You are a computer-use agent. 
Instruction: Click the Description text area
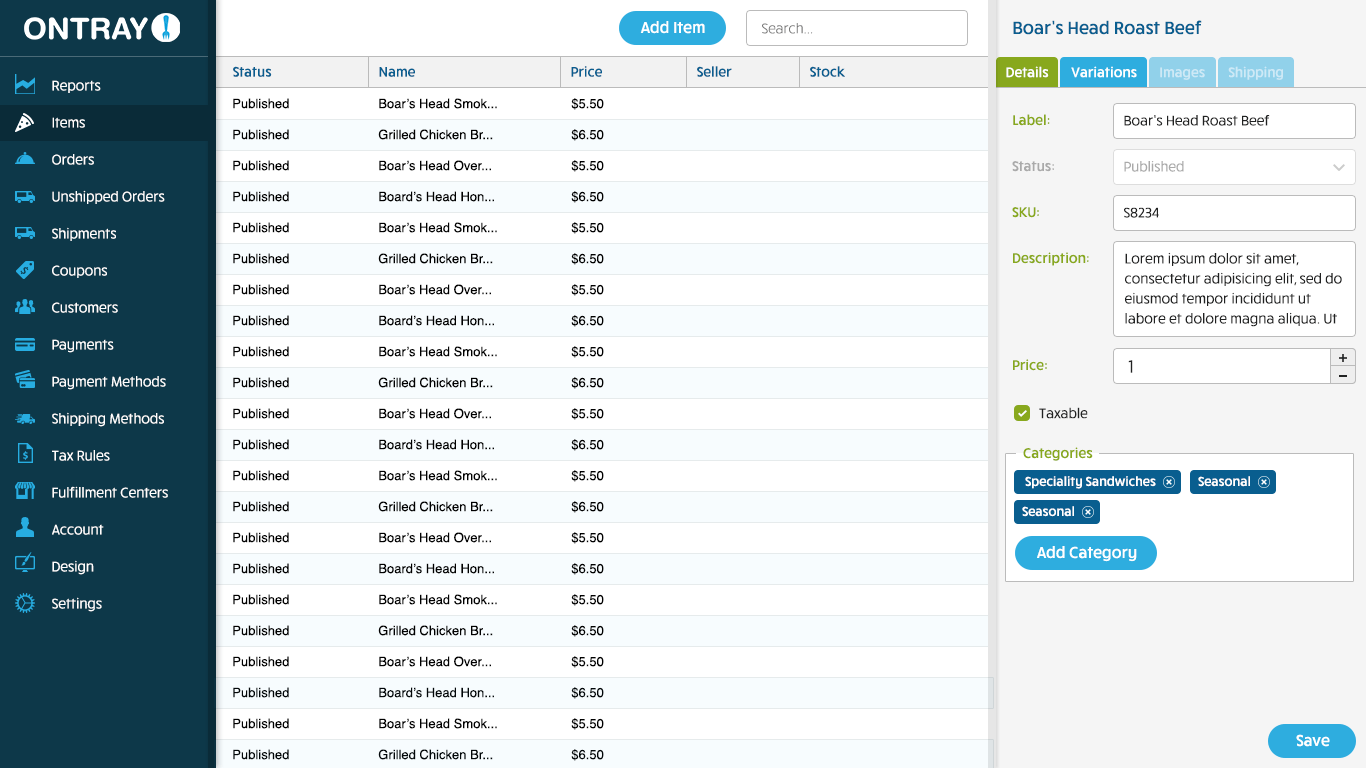coord(1234,289)
